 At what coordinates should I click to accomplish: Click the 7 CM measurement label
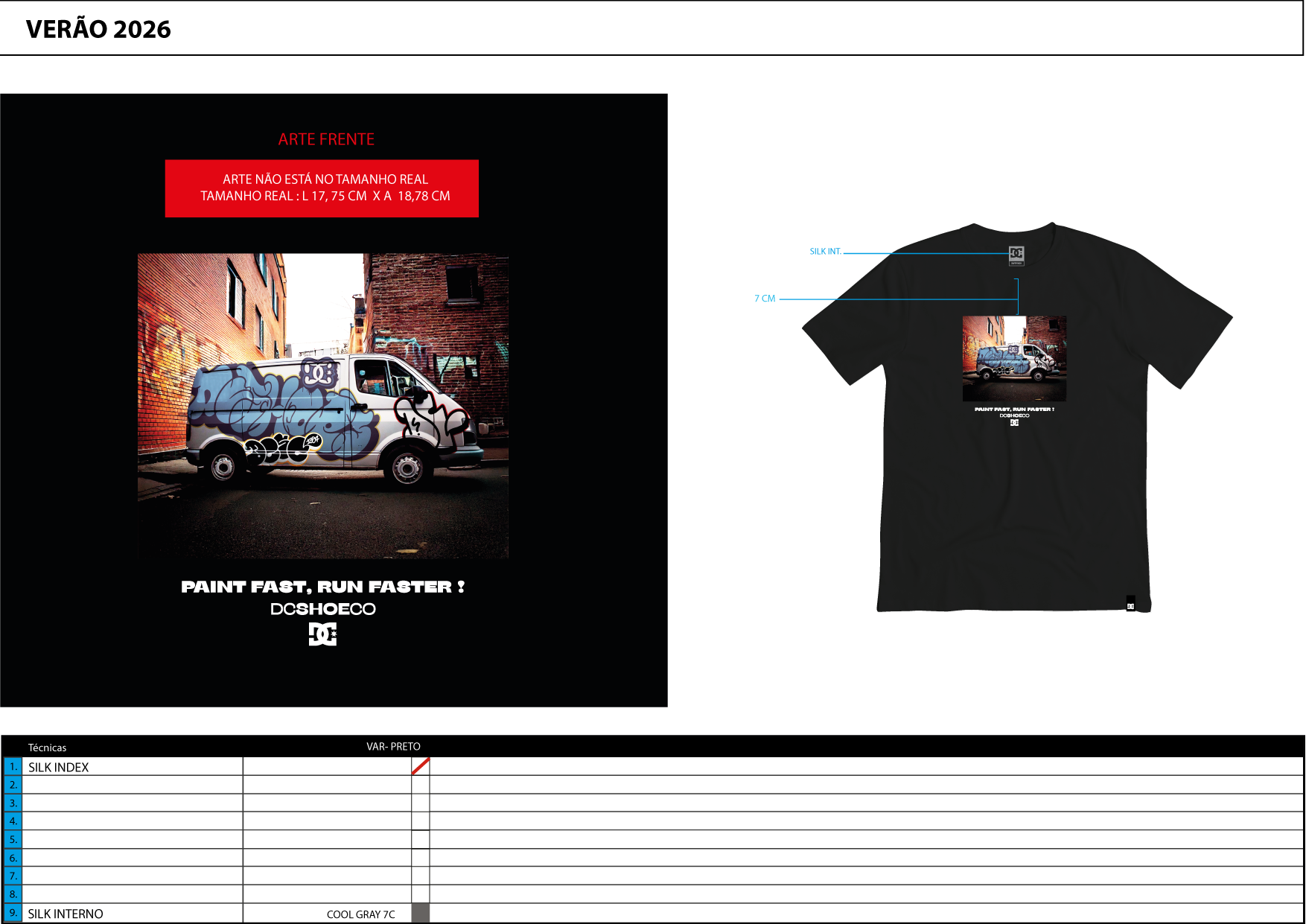[765, 299]
